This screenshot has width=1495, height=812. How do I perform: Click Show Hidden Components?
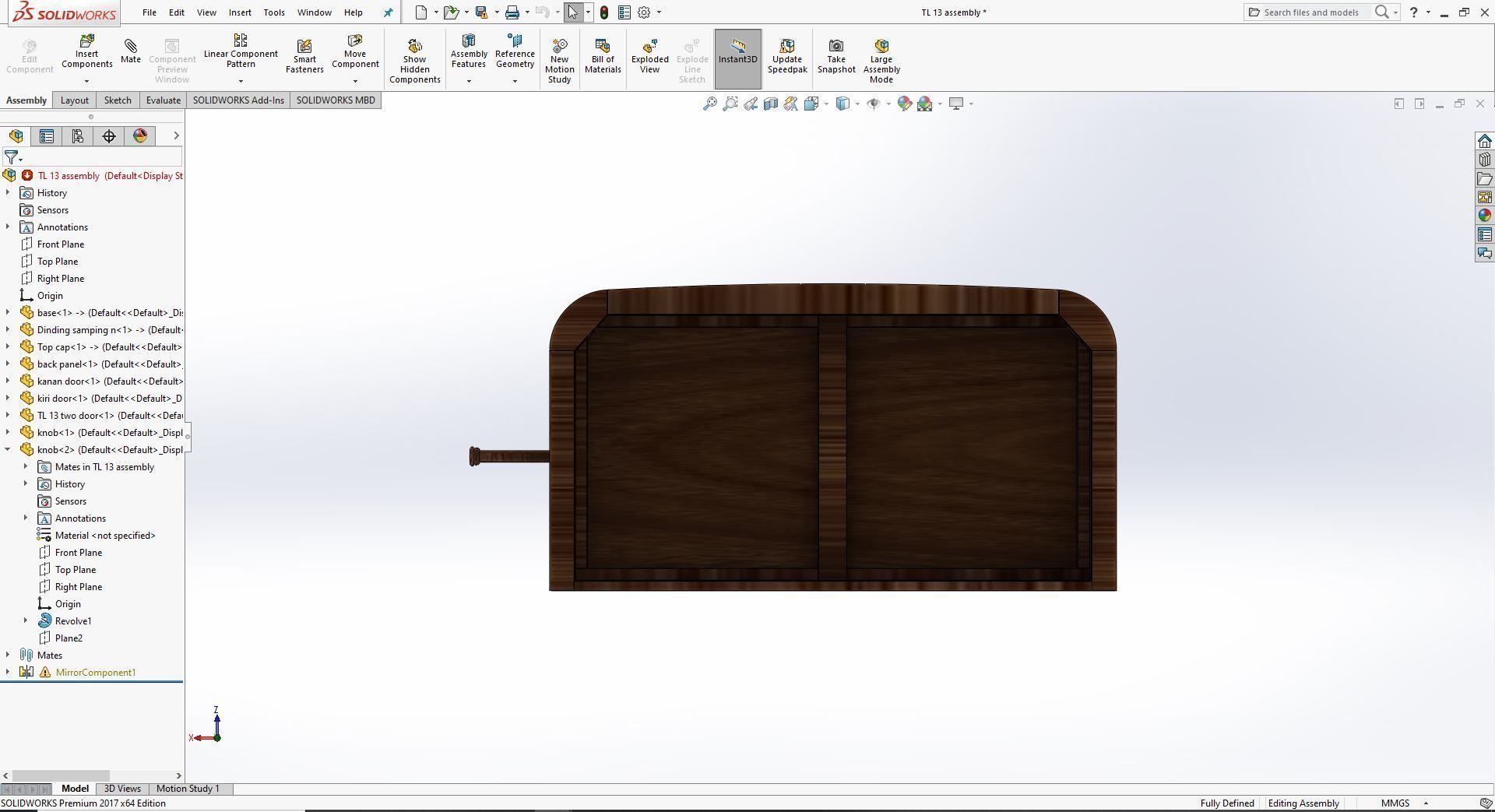(x=414, y=61)
